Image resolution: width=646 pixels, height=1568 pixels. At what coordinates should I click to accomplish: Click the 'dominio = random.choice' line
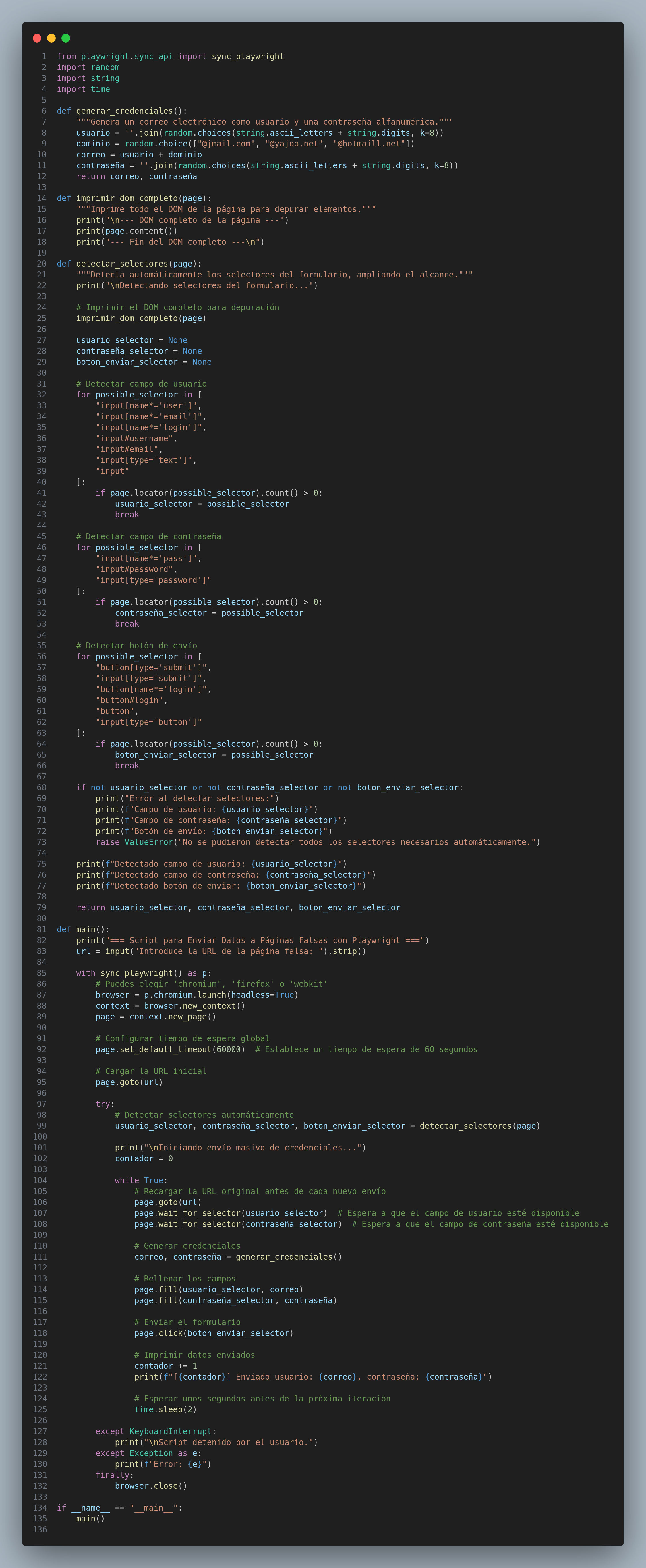pos(245,144)
